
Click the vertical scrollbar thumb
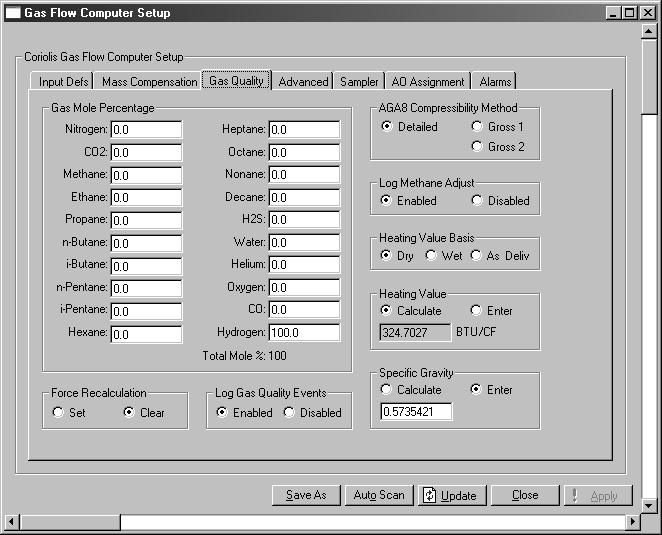pyautogui.click(x=648, y=76)
